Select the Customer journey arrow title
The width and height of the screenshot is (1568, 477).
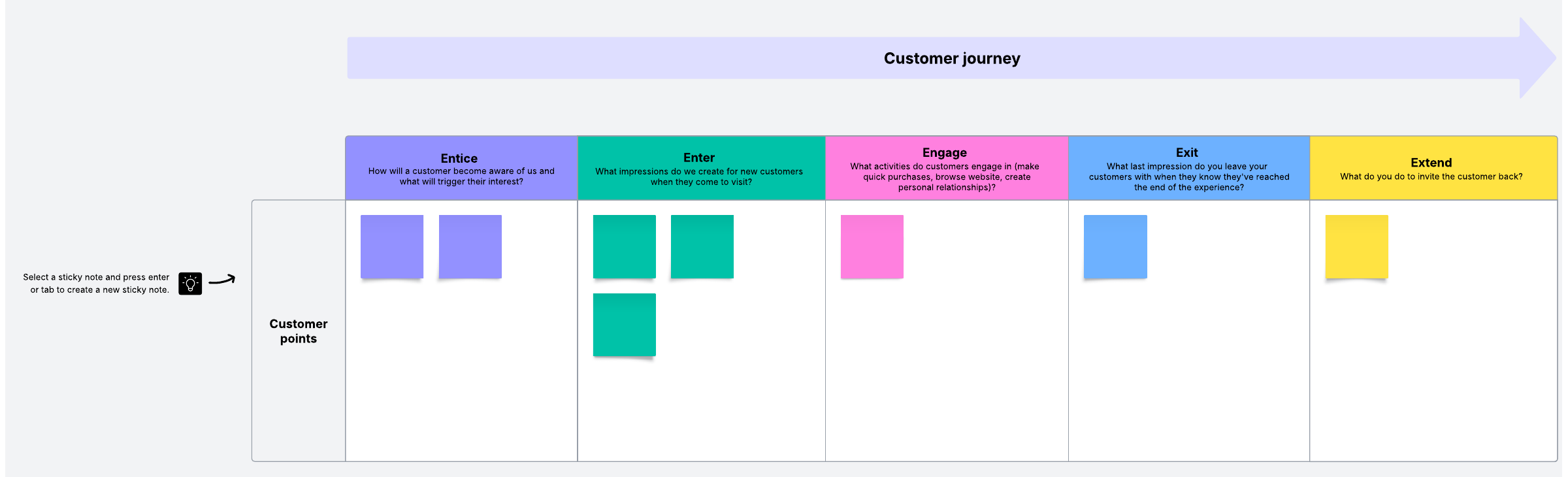(951, 59)
